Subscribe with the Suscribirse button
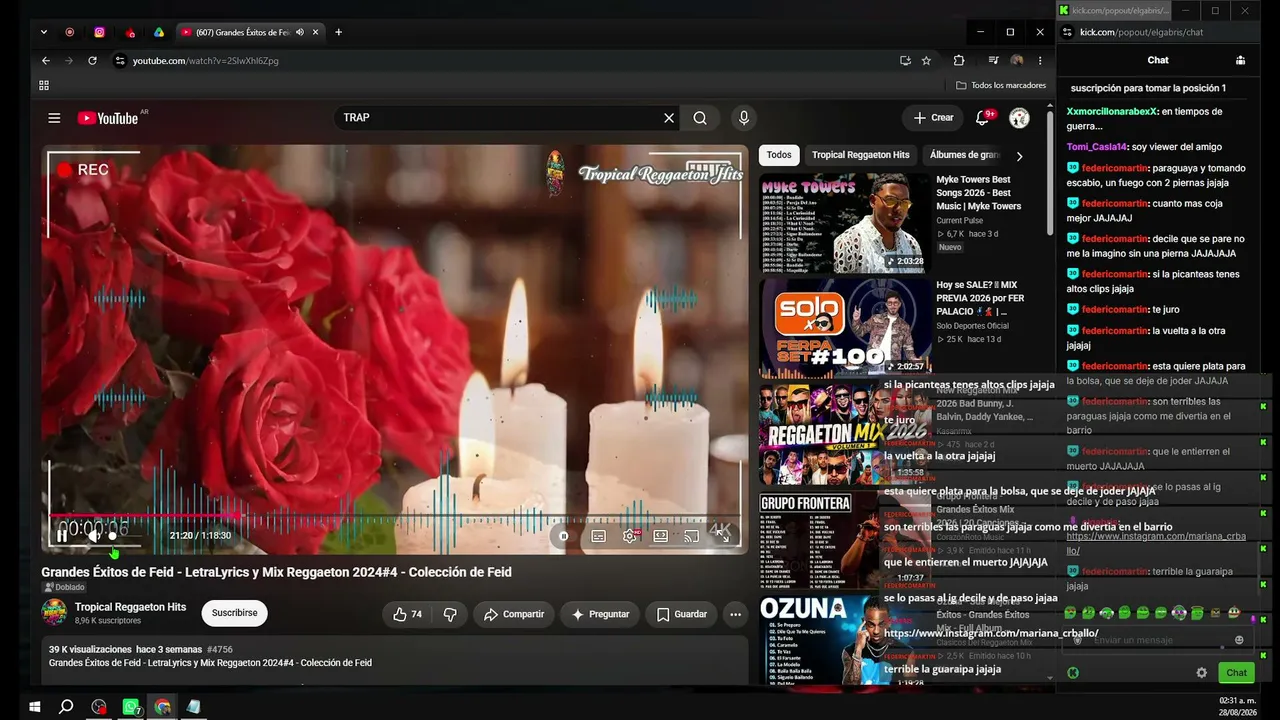Viewport: 1280px width, 720px height. [234, 613]
